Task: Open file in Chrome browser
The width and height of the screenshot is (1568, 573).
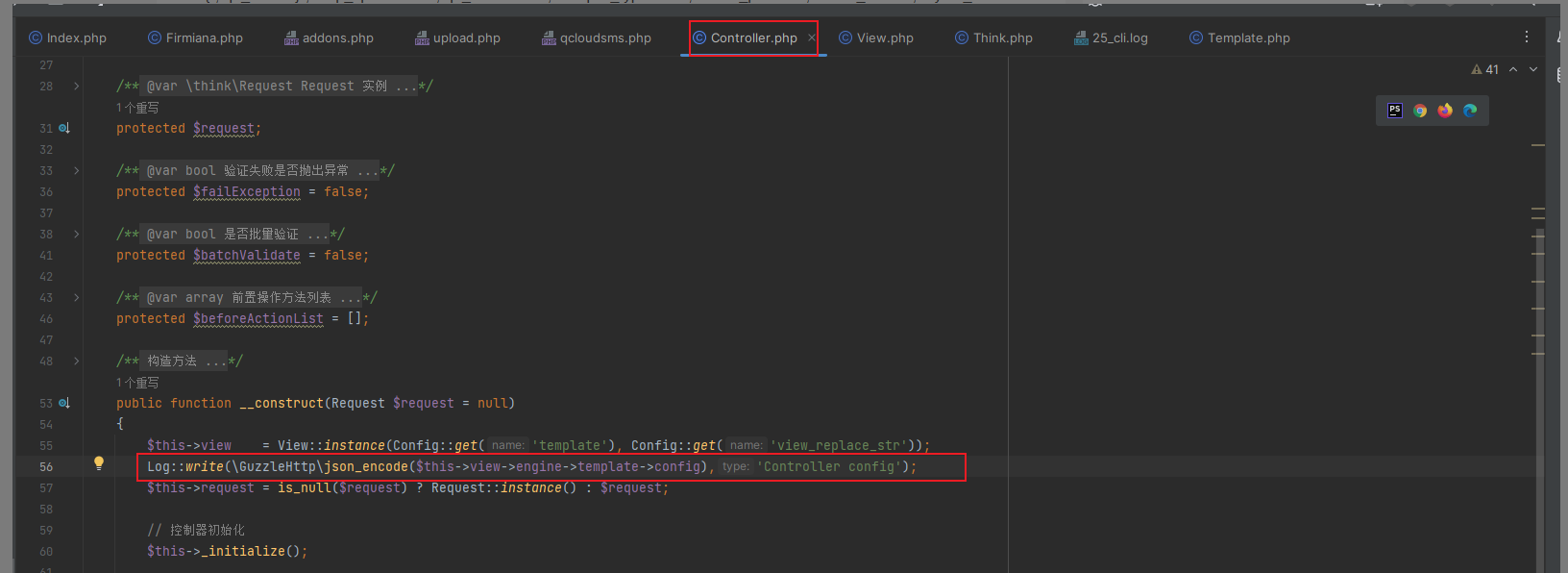Action: (1420, 111)
